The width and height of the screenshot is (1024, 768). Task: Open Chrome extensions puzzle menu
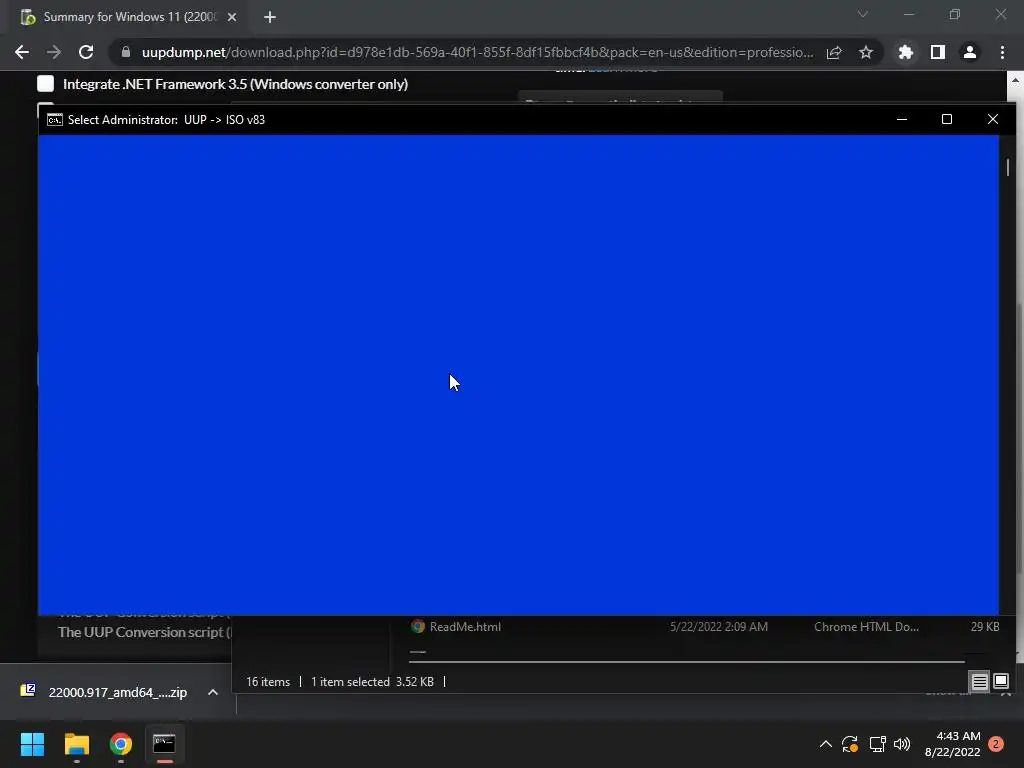pyautogui.click(x=906, y=52)
